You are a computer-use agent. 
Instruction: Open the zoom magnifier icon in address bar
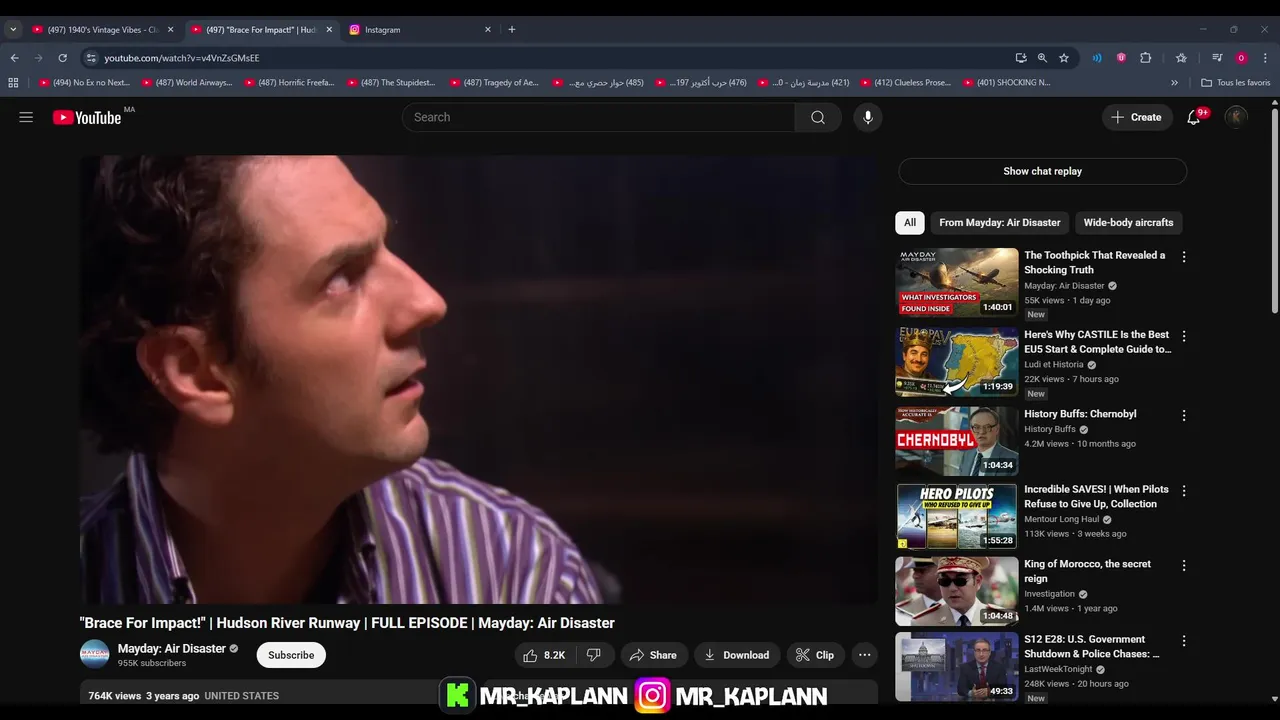tap(1042, 58)
